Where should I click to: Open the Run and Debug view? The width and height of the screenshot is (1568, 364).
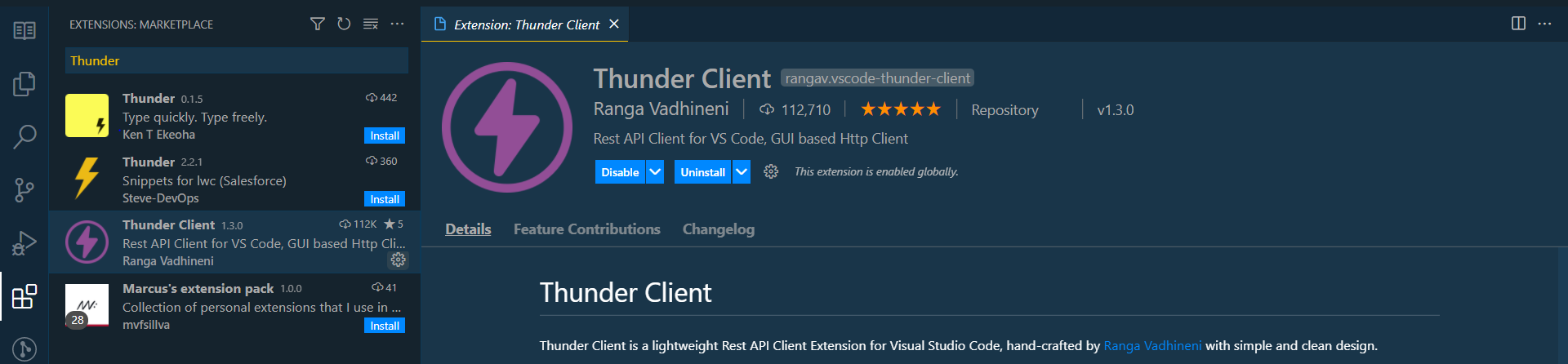24,243
